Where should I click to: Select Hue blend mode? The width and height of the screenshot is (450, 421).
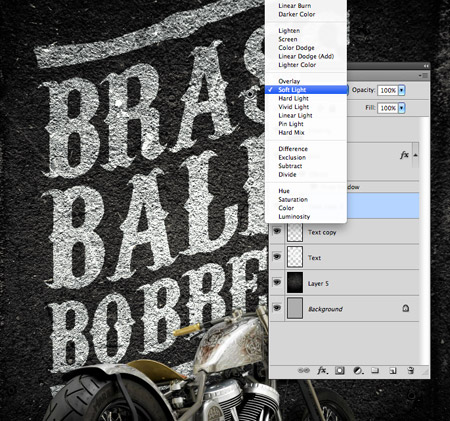click(284, 191)
